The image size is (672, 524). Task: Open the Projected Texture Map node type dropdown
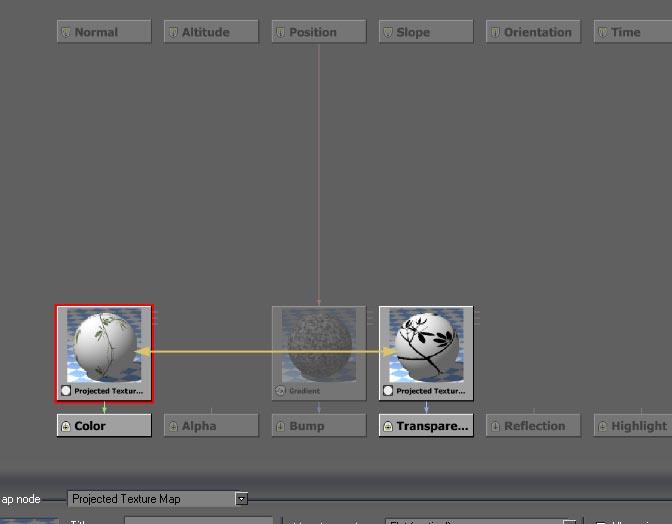(x=242, y=498)
